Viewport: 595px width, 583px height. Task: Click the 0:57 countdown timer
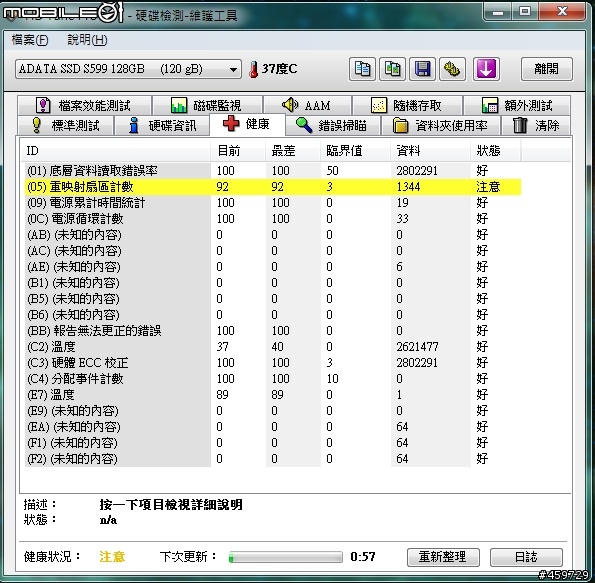click(363, 557)
